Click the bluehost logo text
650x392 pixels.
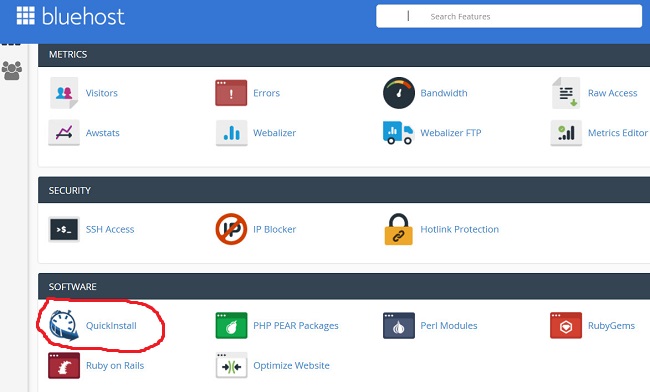click(x=83, y=17)
